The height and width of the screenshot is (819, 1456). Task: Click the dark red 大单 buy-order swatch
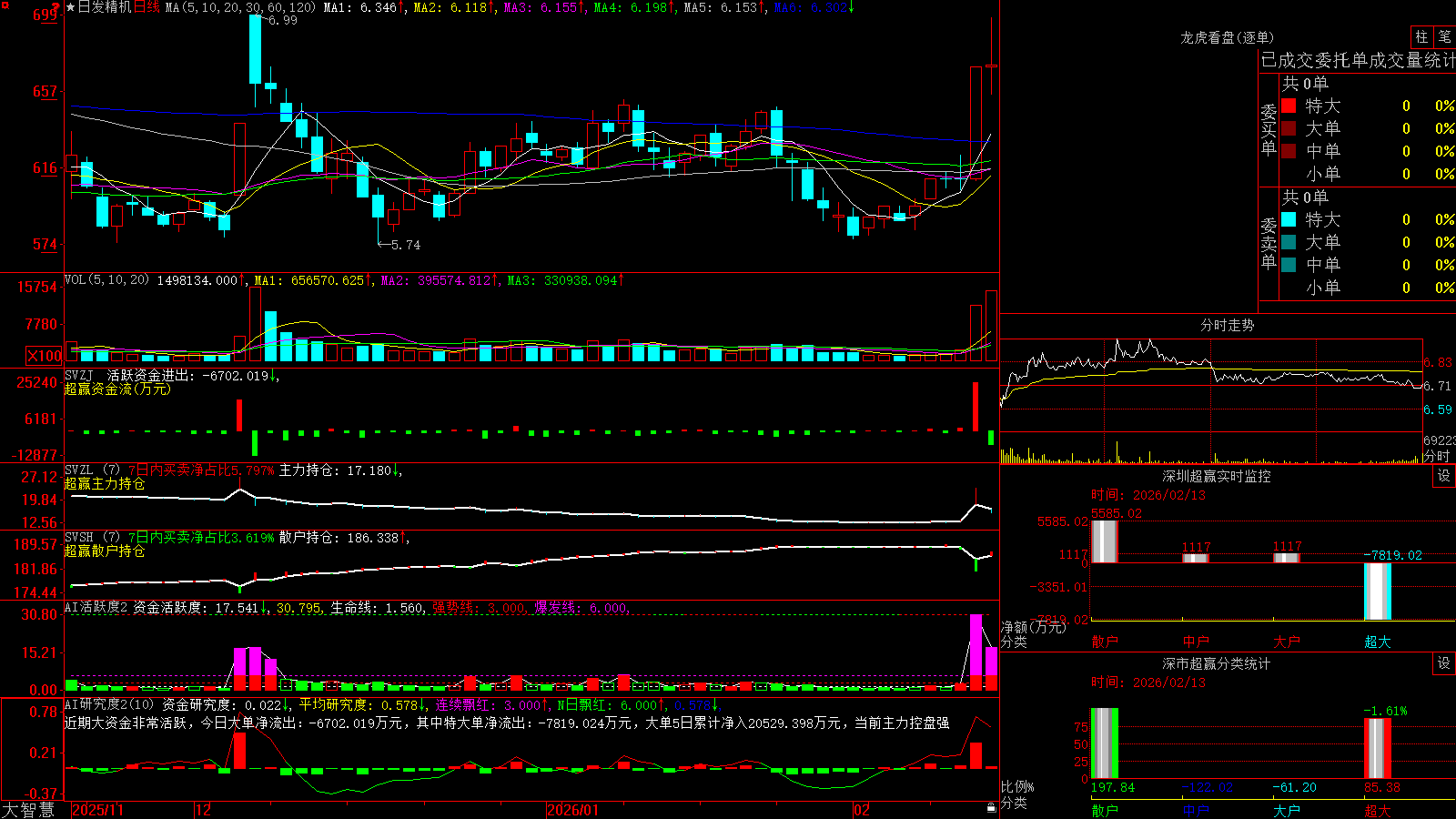pos(1289,128)
